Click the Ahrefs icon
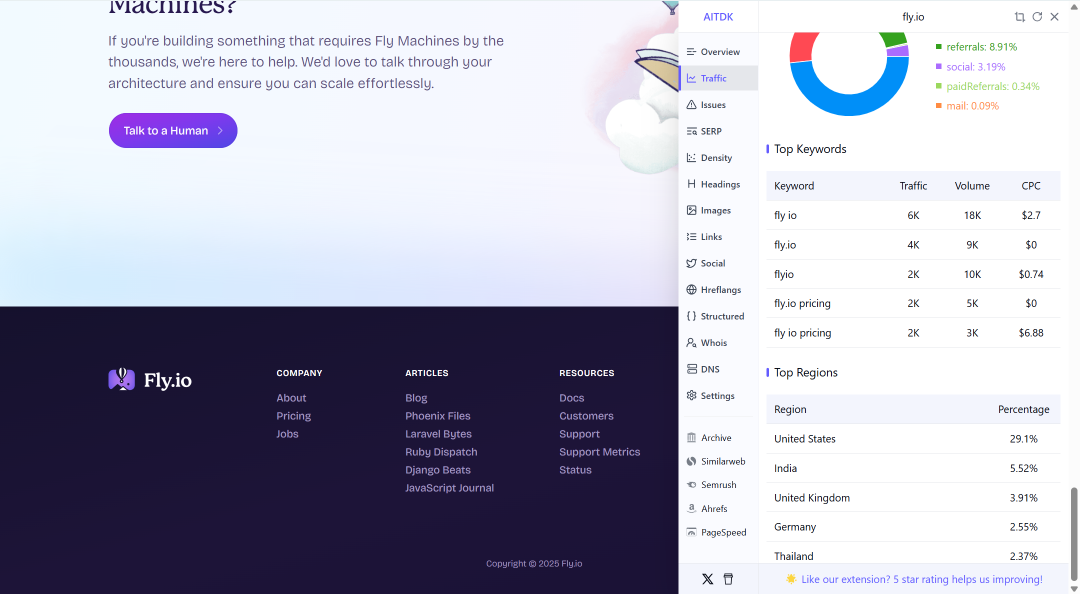Viewport: 1080px width, 594px height. (692, 508)
